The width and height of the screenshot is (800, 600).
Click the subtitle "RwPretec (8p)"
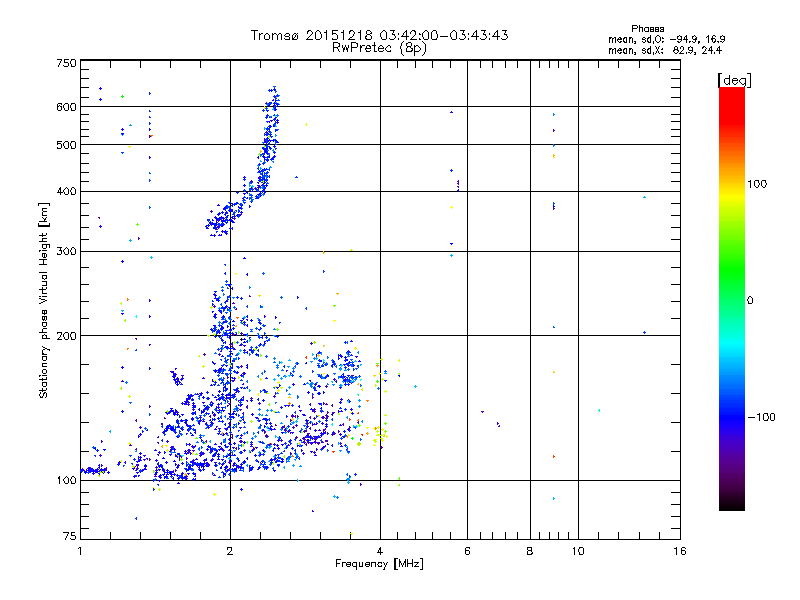[x=379, y=48]
